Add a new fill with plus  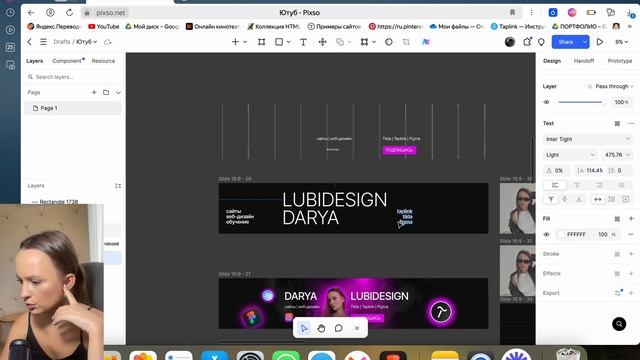point(631,219)
